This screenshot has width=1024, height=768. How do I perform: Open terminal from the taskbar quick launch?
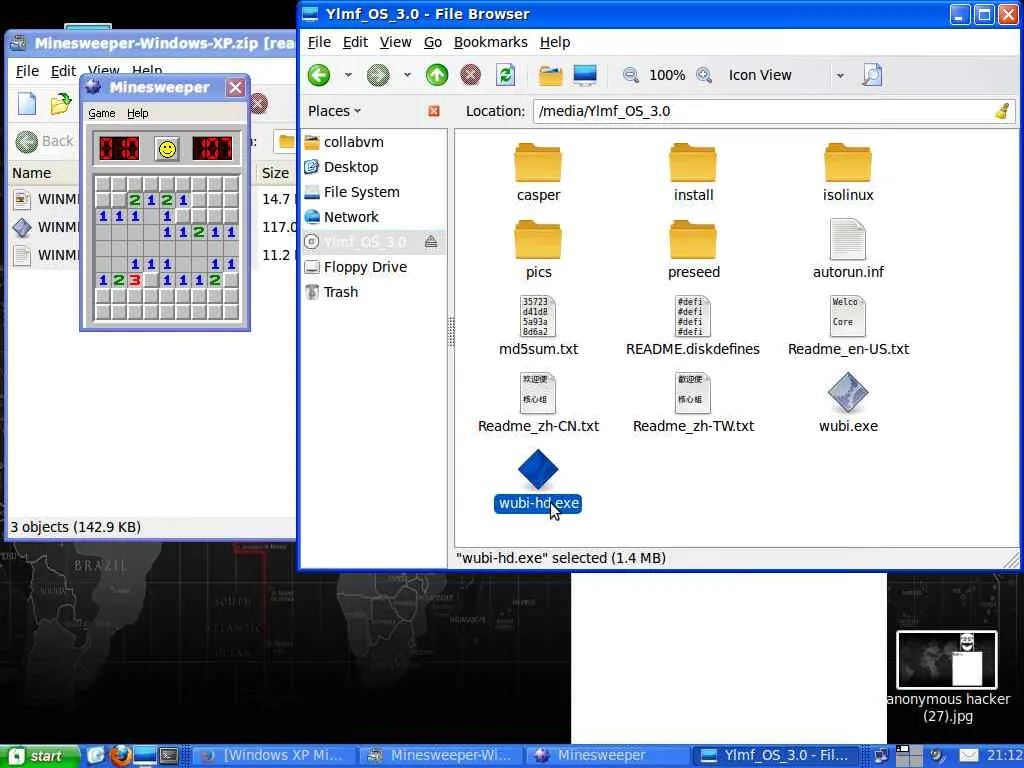[168, 756]
